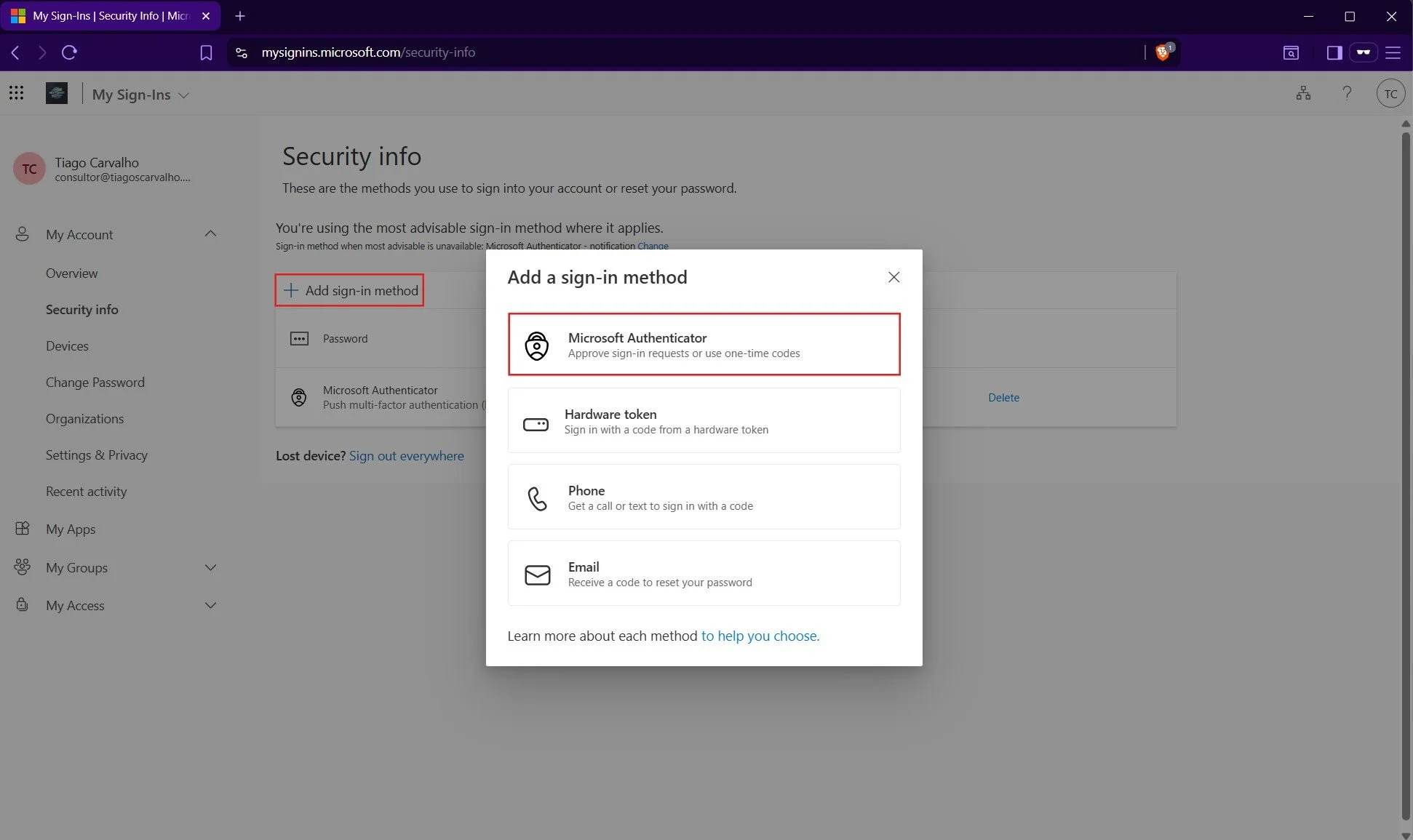
Task: Expand the My Access section
Action: click(x=210, y=605)
